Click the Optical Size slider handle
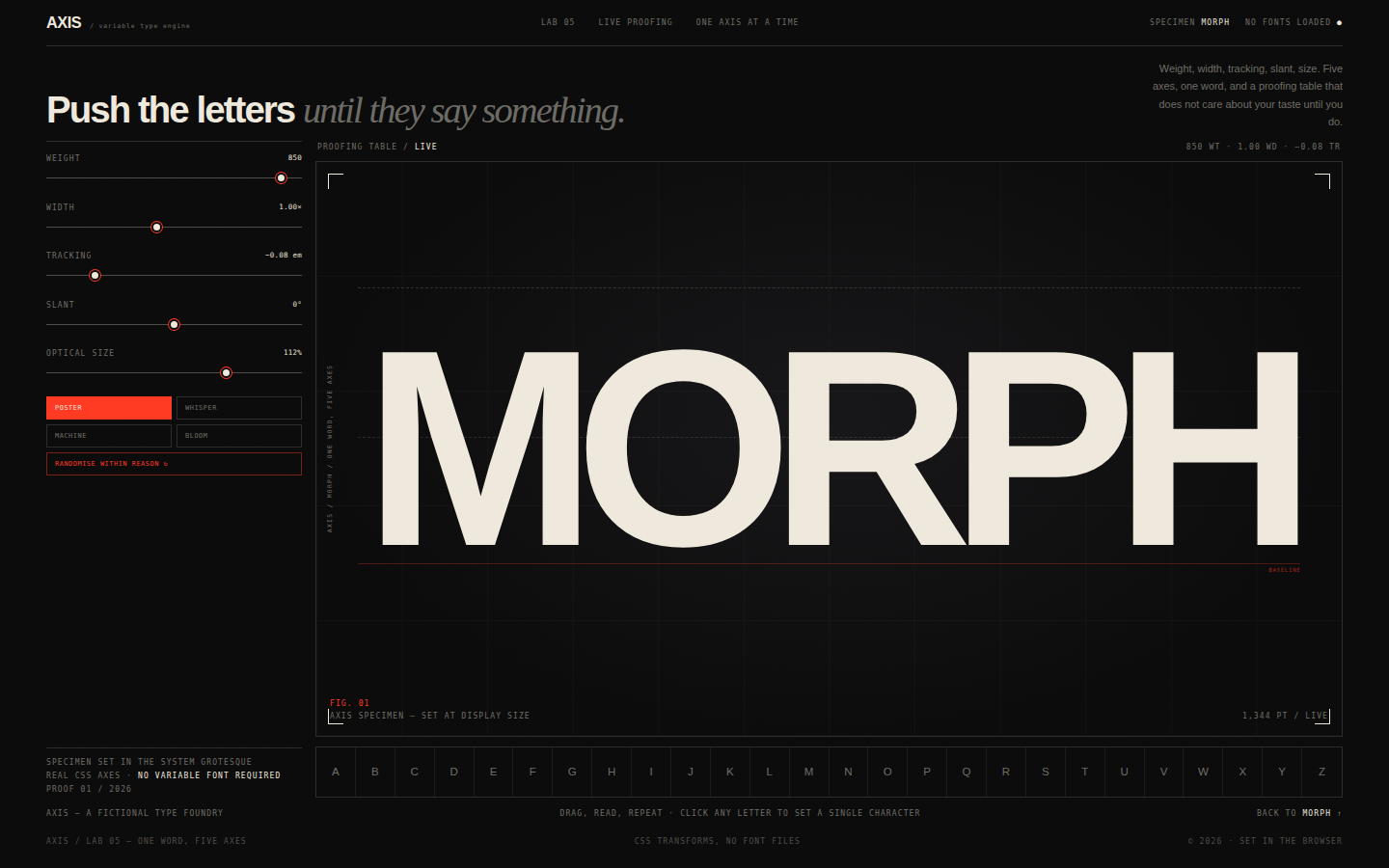This screenshot has height=868, width=1389. (227, 373)
